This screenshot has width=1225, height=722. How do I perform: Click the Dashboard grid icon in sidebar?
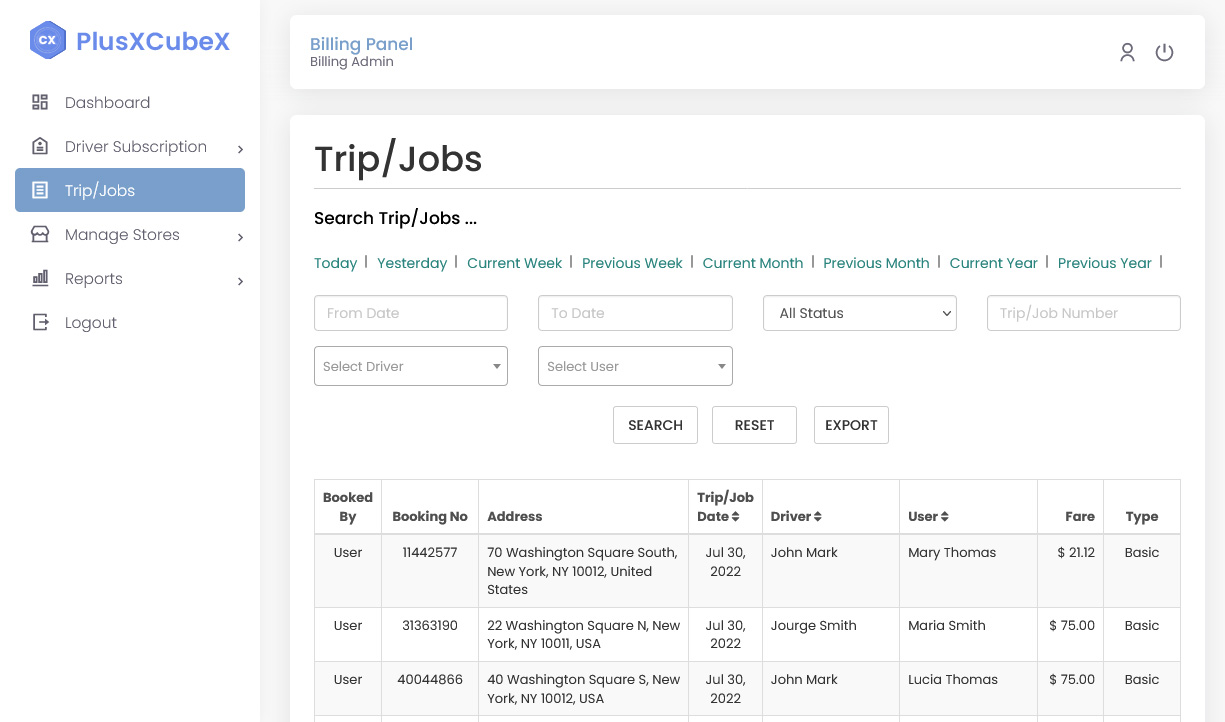click(x=40, y=102)
